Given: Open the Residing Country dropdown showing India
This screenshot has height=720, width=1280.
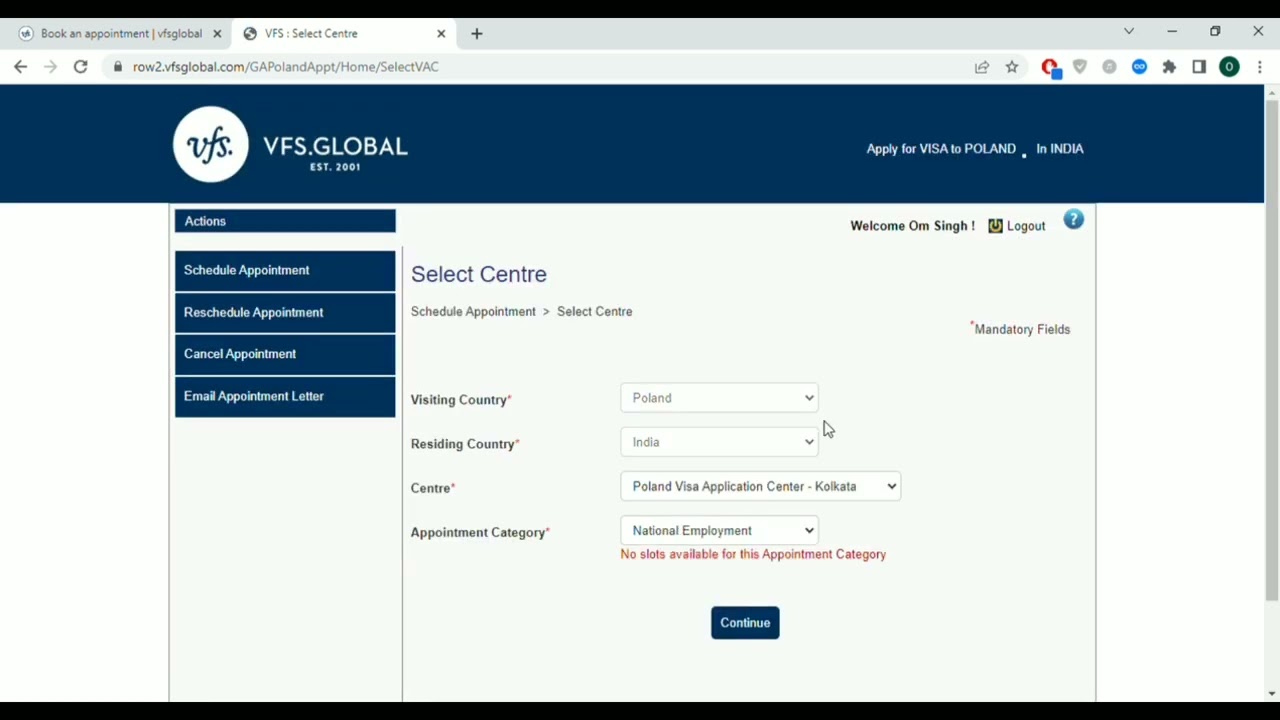Looking at the screenshot, I should [x=719, y=442].
